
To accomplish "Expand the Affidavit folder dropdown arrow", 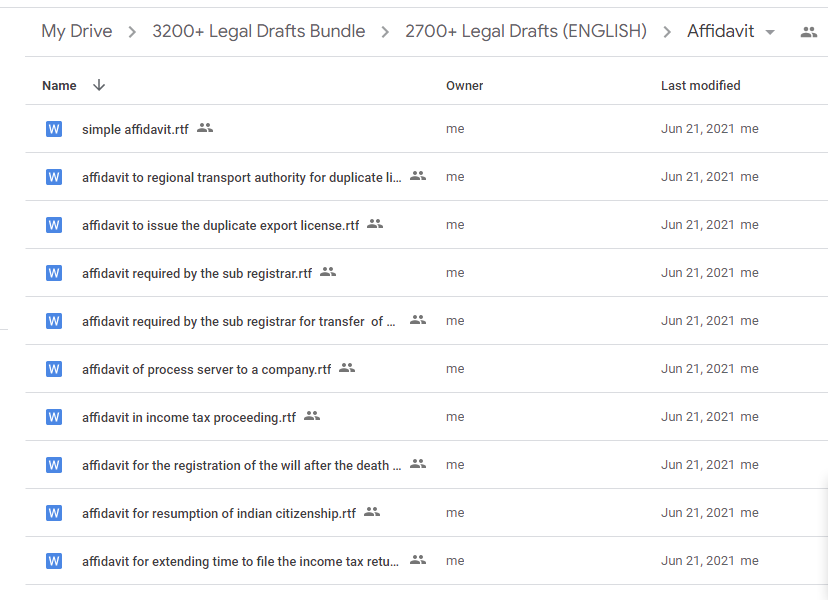I will [770, 32].
